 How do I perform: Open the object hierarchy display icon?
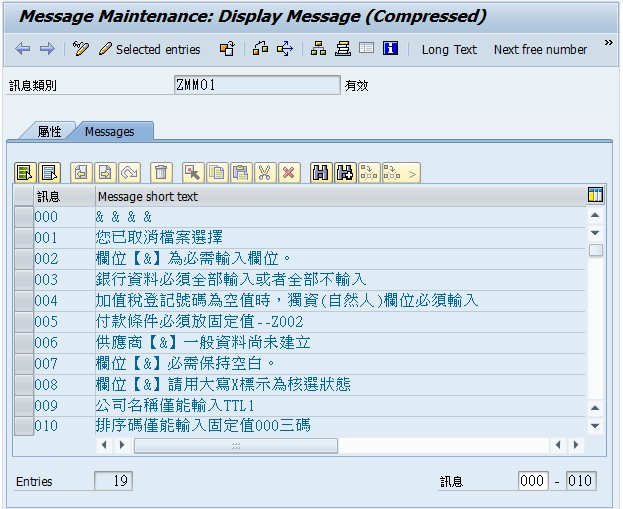click(318, 49)
